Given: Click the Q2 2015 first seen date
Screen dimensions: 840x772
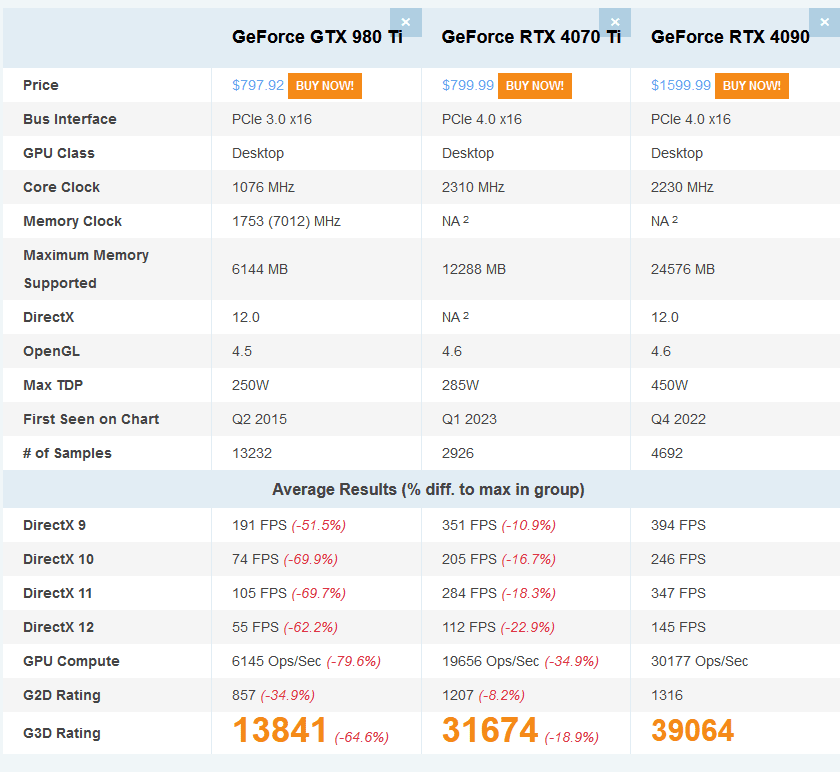Looking at the screenshot, I should click(259, 419).
